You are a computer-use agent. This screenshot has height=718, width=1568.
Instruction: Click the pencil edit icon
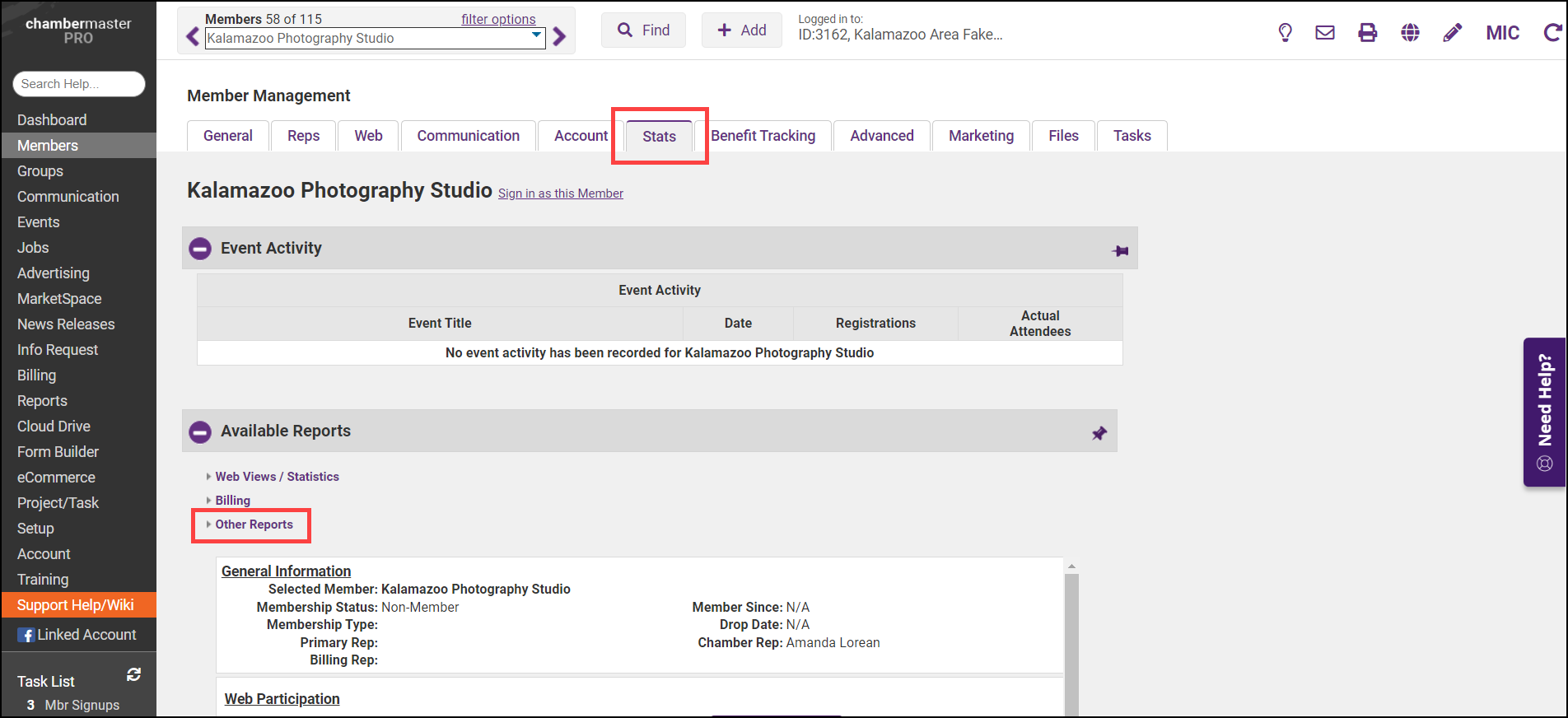click(1453, 33)
